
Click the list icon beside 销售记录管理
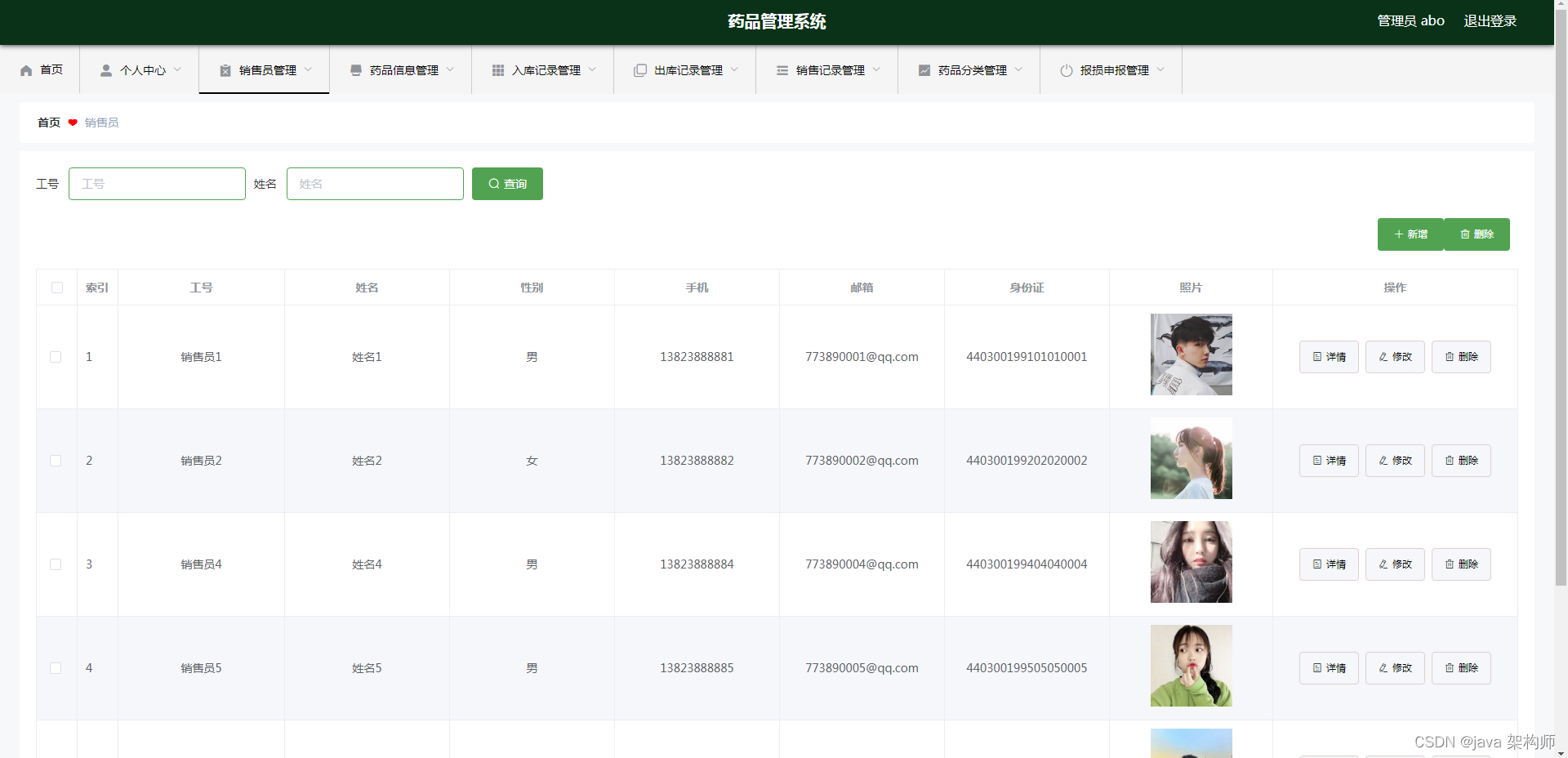click(x=782, y=70)
